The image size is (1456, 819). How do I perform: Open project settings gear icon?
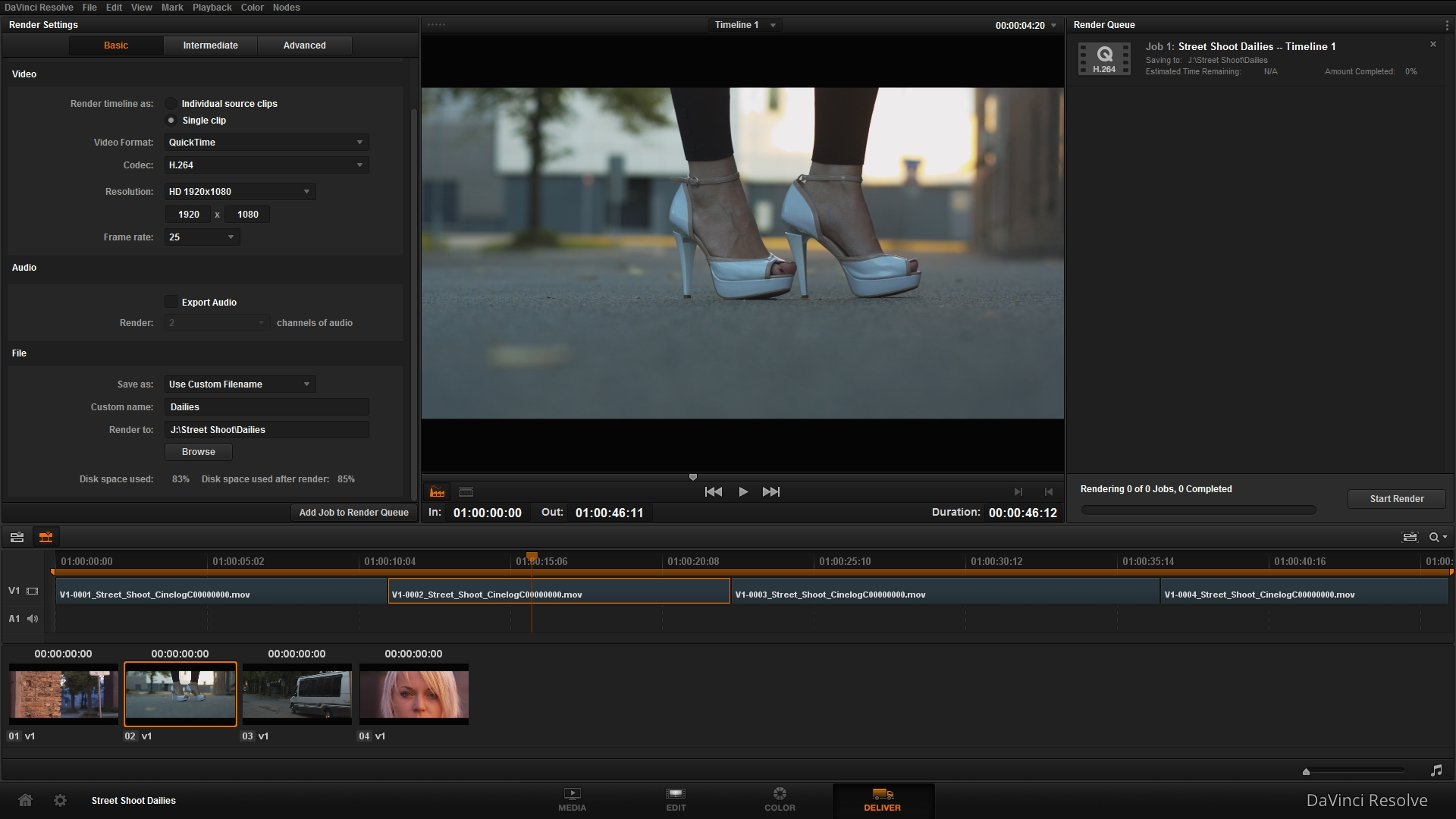[x=61, y=800]
